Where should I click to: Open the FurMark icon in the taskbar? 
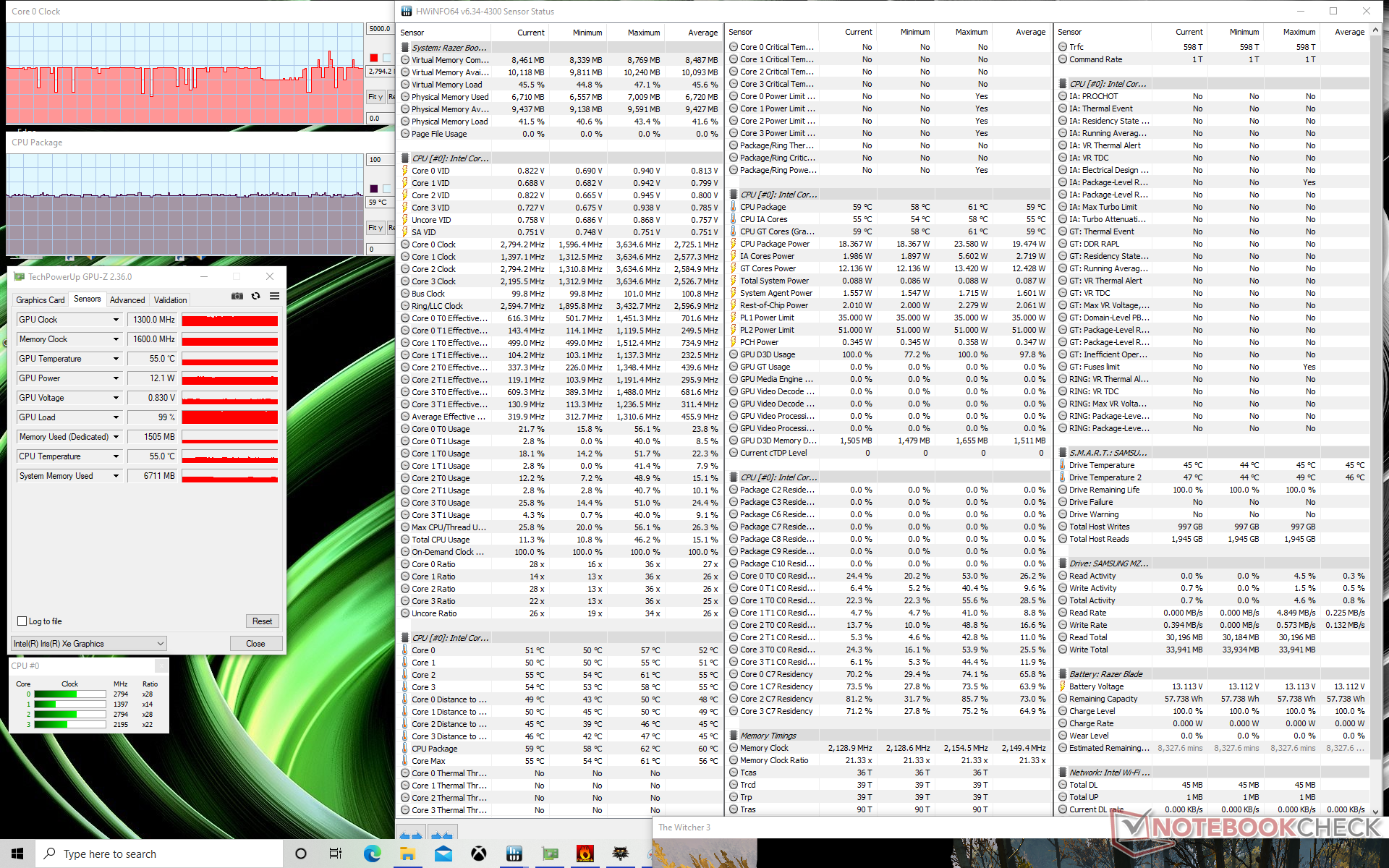[585, 854]
